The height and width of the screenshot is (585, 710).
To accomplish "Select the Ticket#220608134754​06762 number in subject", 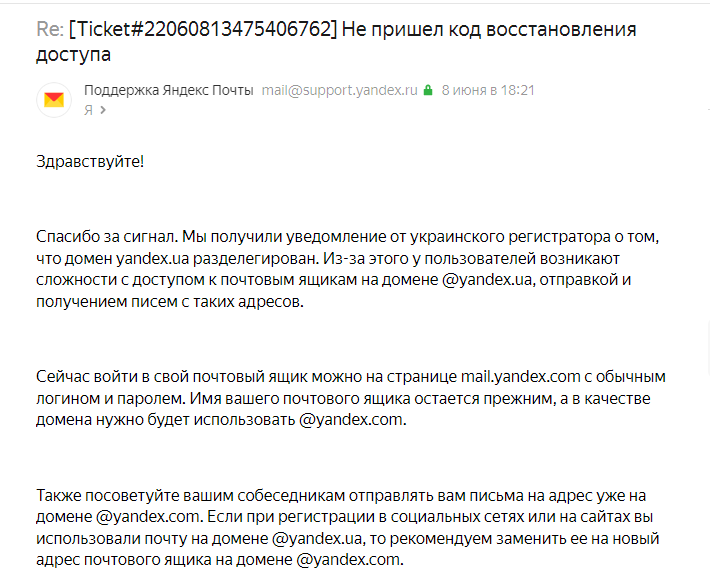I will [x=203, y=29].
